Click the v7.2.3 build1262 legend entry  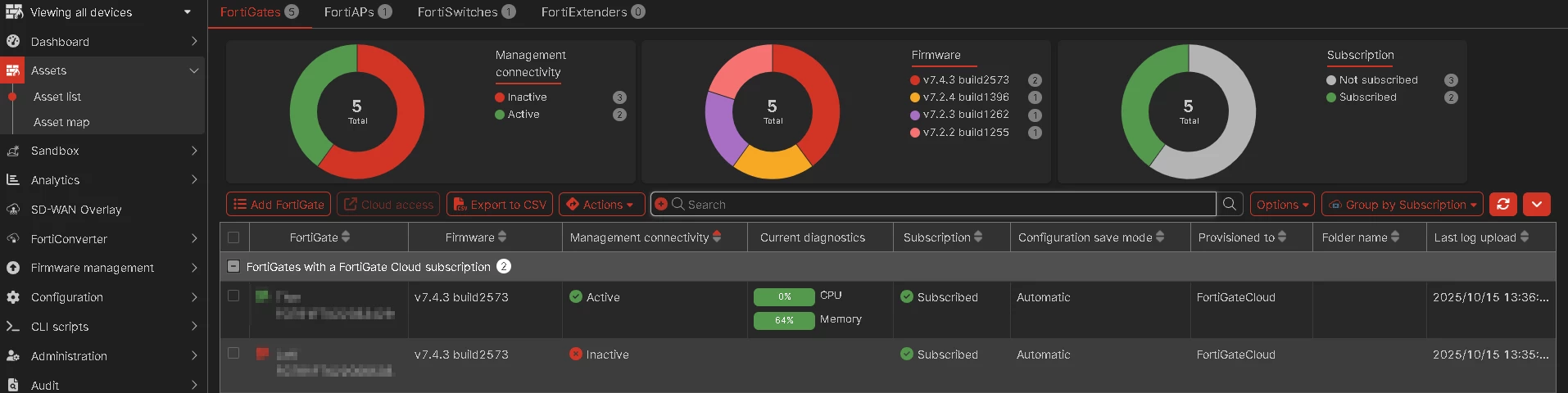pyautogui.click(x=959, y=114)
